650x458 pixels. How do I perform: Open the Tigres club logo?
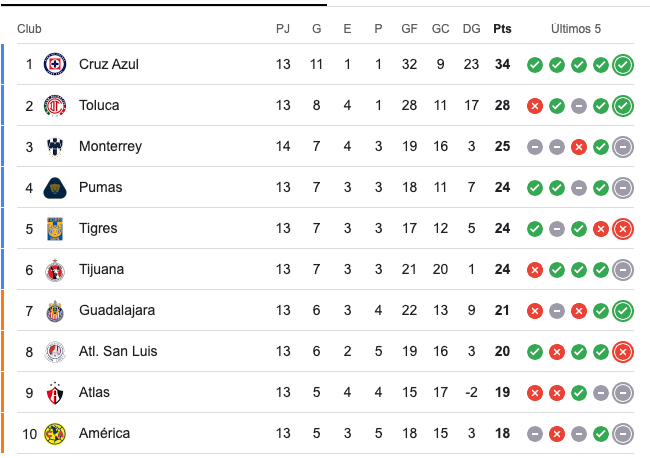55,228
